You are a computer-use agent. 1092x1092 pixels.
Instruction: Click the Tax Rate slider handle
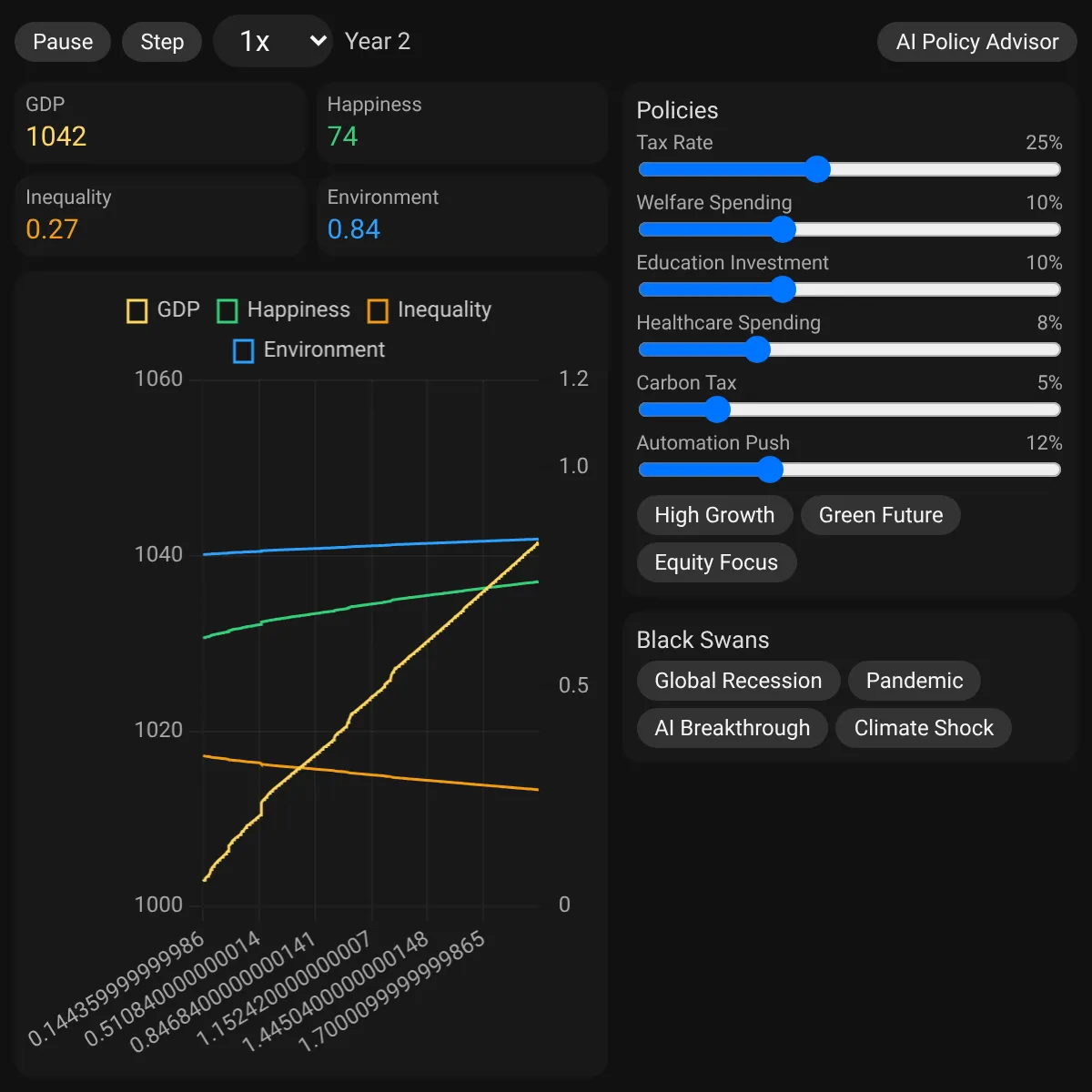pos(817,169)
